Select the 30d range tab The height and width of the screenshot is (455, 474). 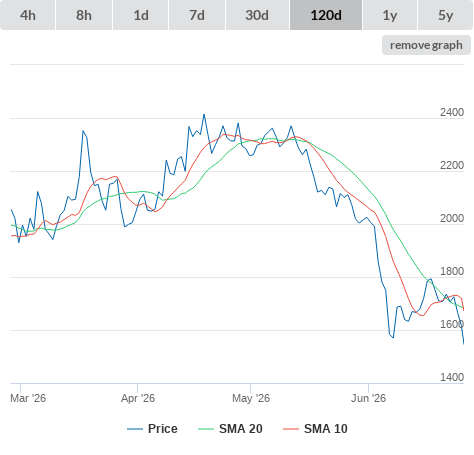(x=257, y=15)
